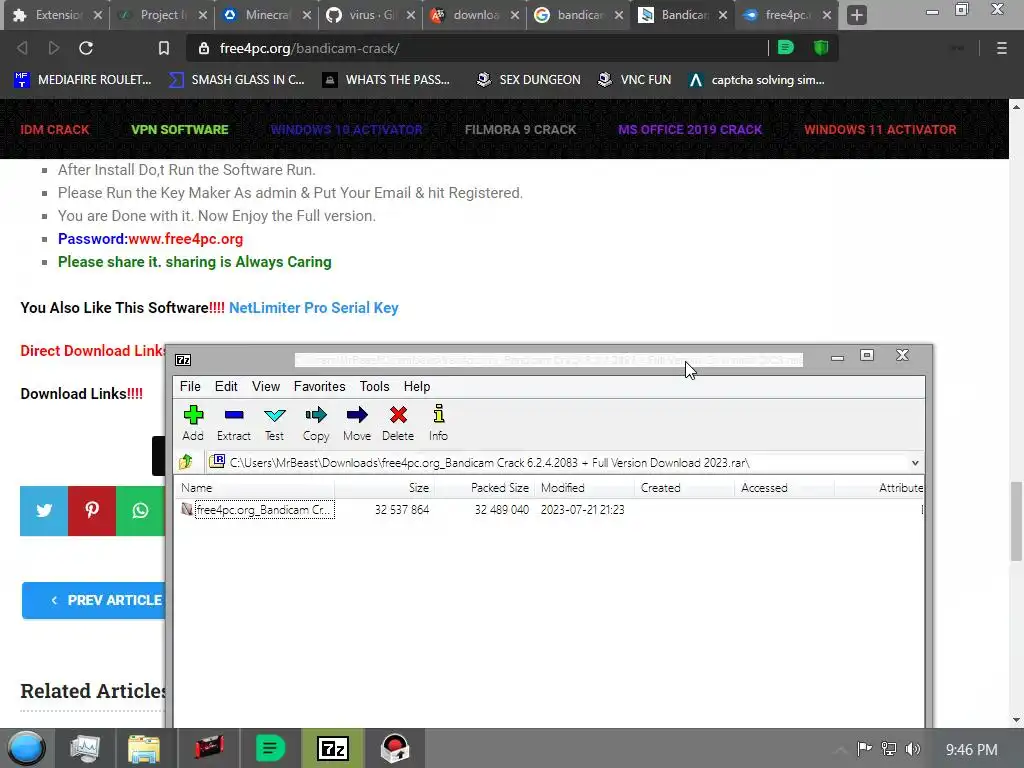The image size is (1024, 768).
Task: Click VPN SOFTWARE nav link
Action: (x=180, y=129)
